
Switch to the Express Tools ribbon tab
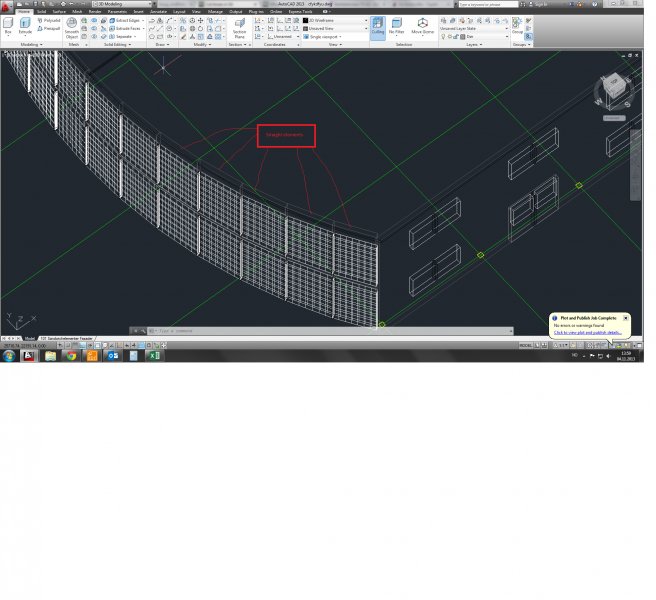(300, 11)
